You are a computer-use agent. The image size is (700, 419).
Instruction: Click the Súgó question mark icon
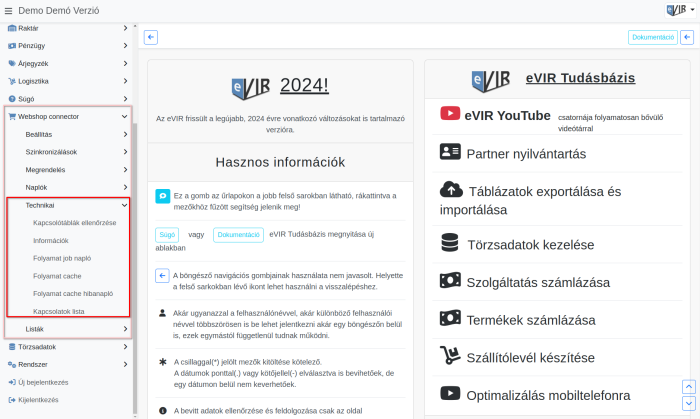12,99
